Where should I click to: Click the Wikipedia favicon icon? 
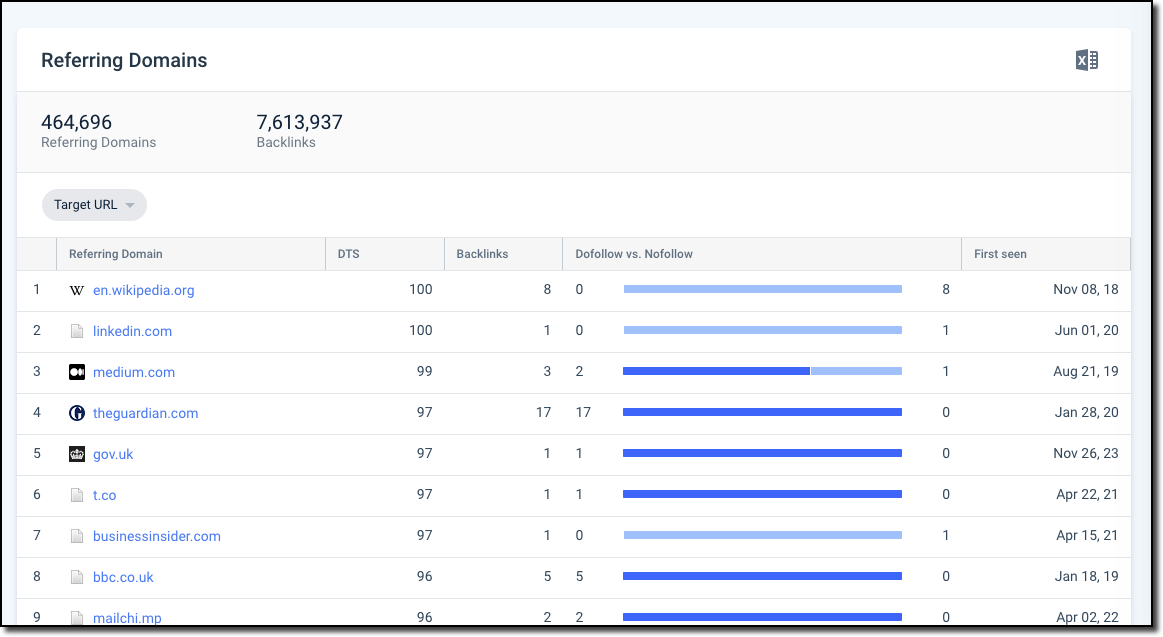(76, 290)
